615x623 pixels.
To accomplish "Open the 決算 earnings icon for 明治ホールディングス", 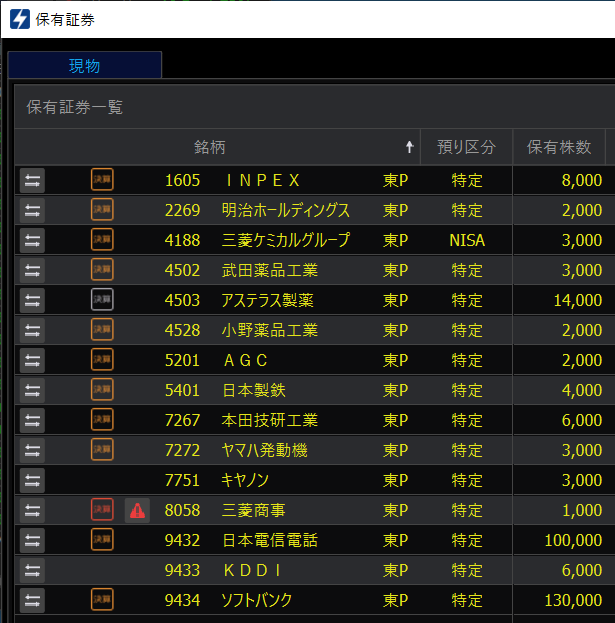I will click(102, 209).
